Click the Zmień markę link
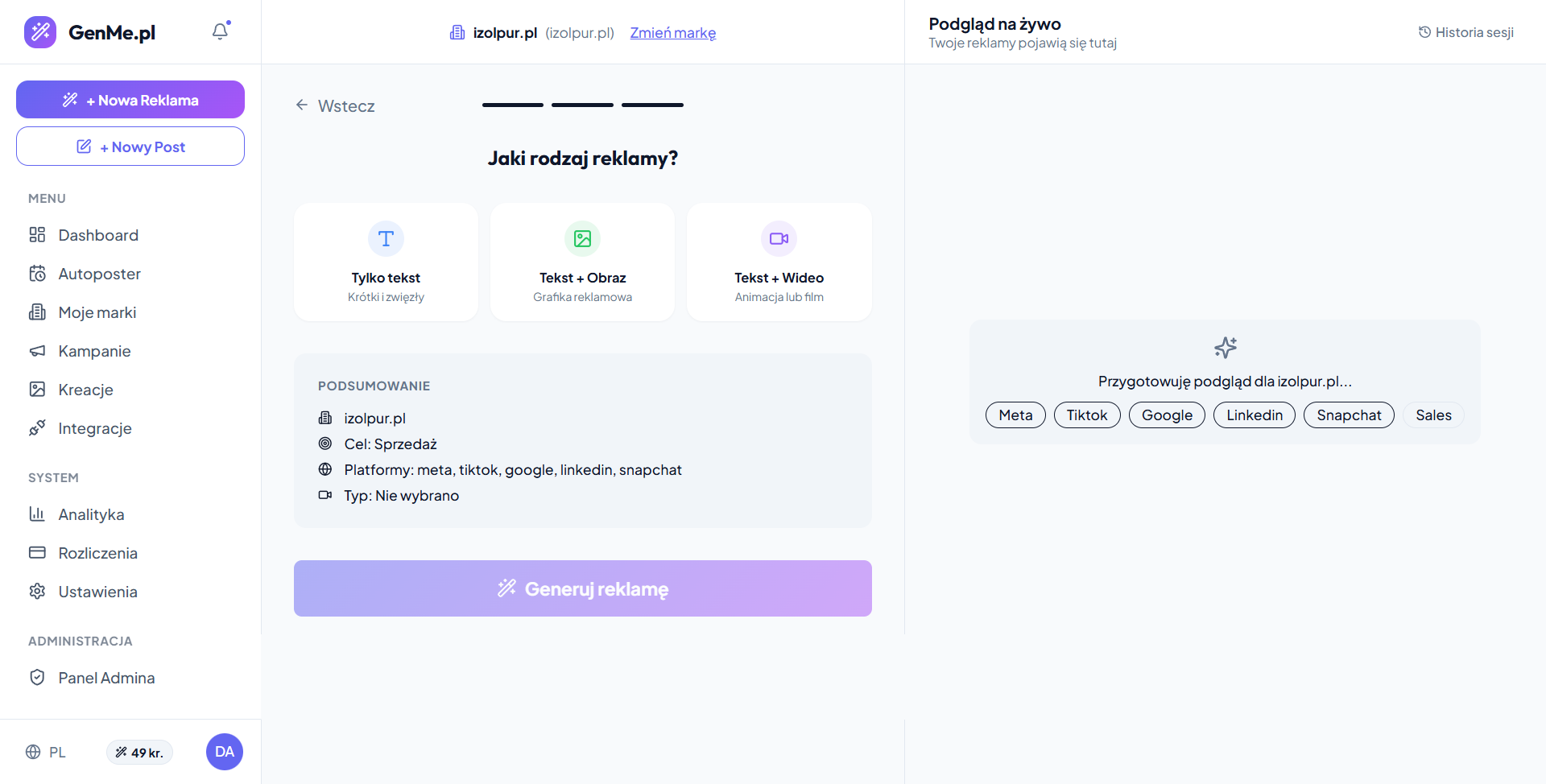This screenshot has height=784, width=1546. pos(672,33)
